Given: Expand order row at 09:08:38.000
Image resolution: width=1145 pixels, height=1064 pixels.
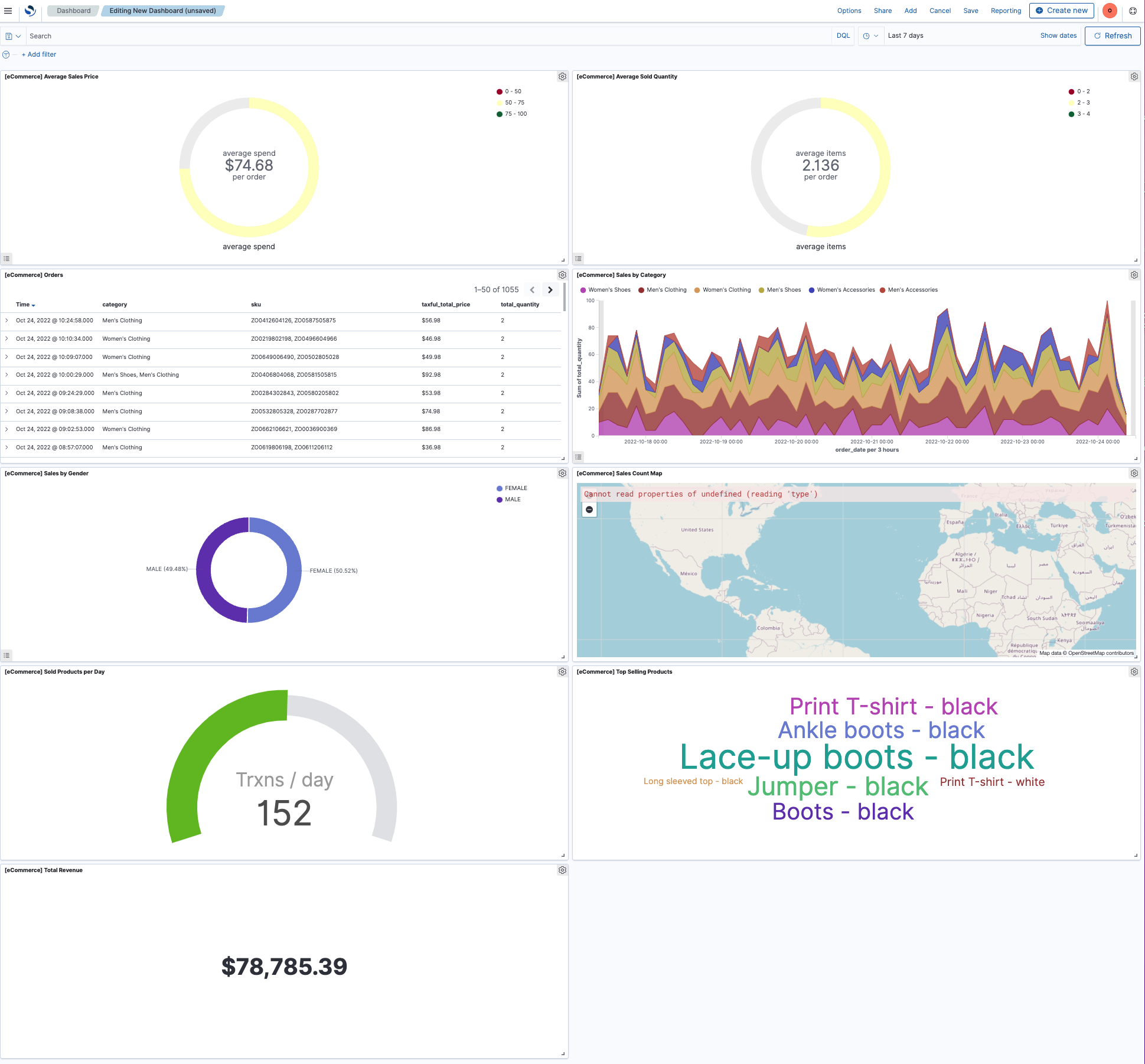Looking at the screenshot, I should (6, 412).
